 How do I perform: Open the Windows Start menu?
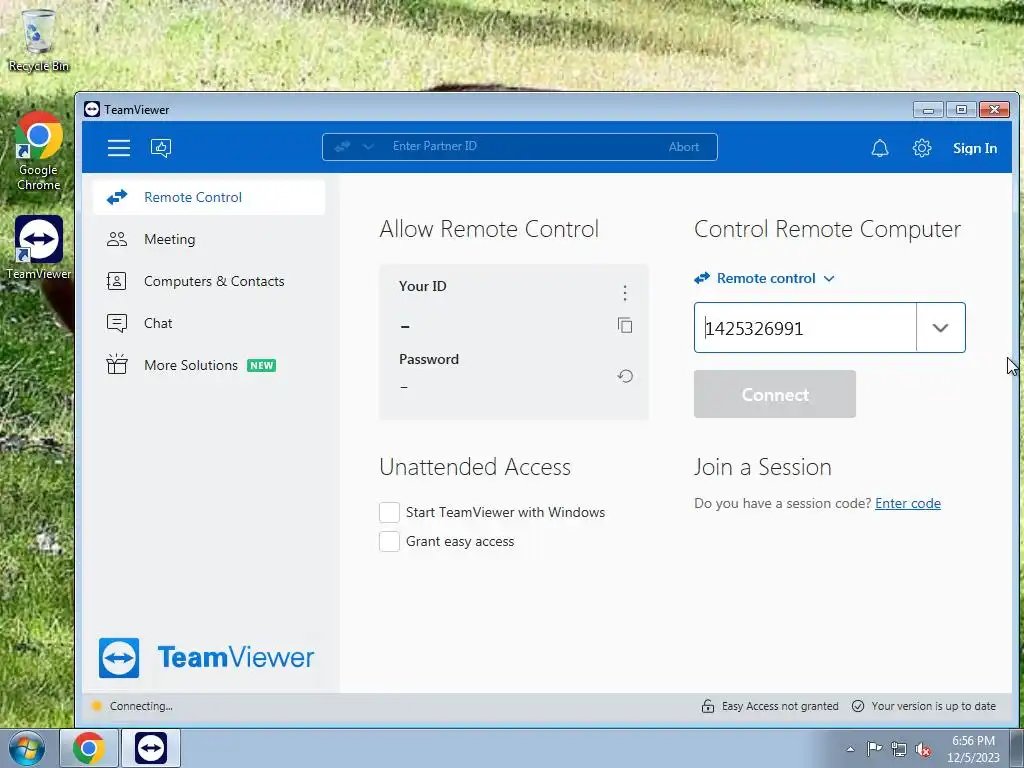pyautogui.click(x=26, y=748)
